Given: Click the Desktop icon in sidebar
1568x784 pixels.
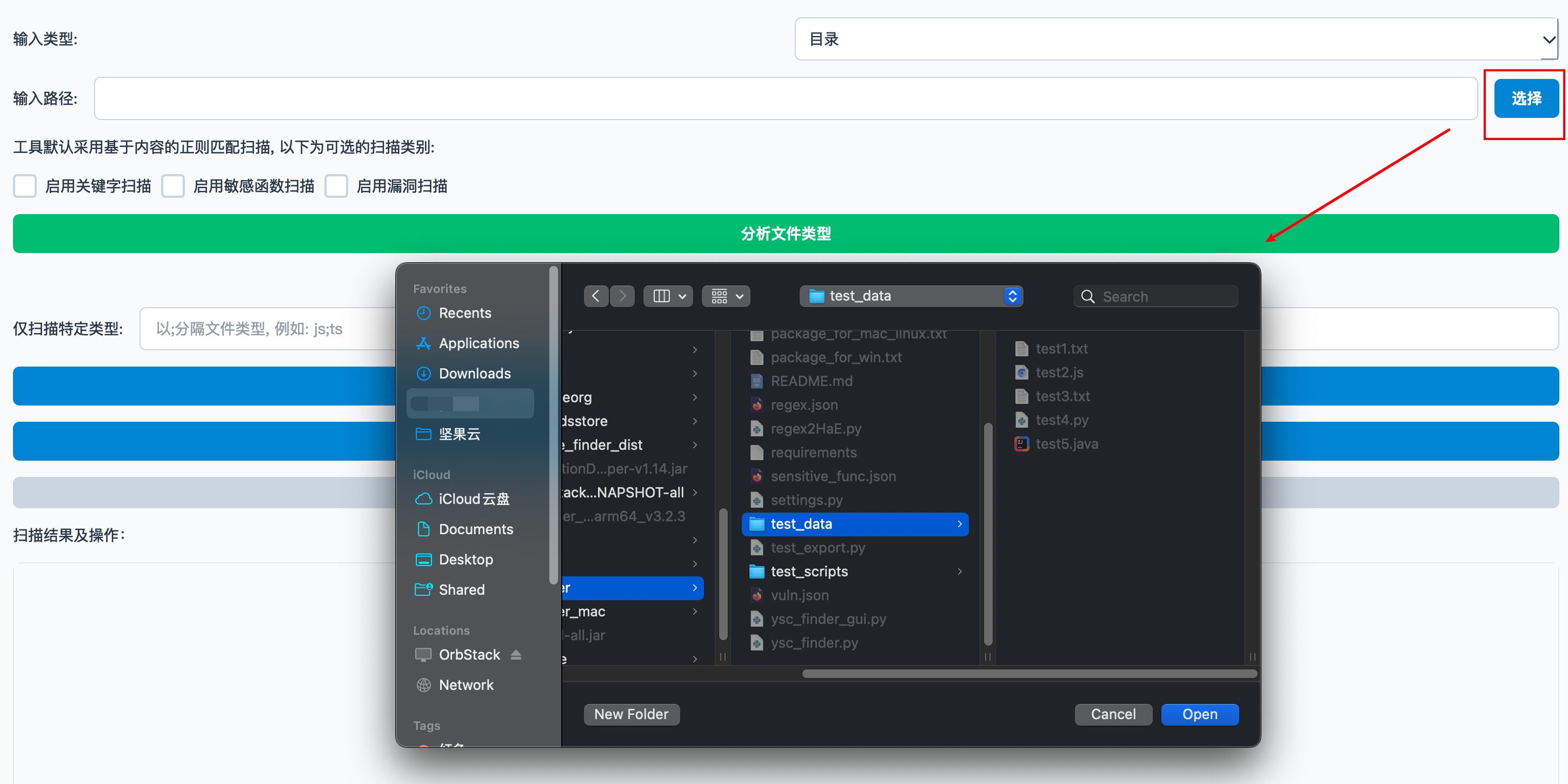Looking at the screenshot, I should pos(424,560).
